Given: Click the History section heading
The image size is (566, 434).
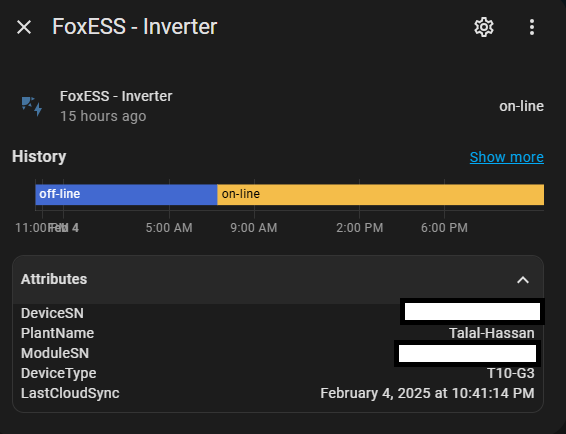Looking at the screenshot, I should click(x=39, y=157).
